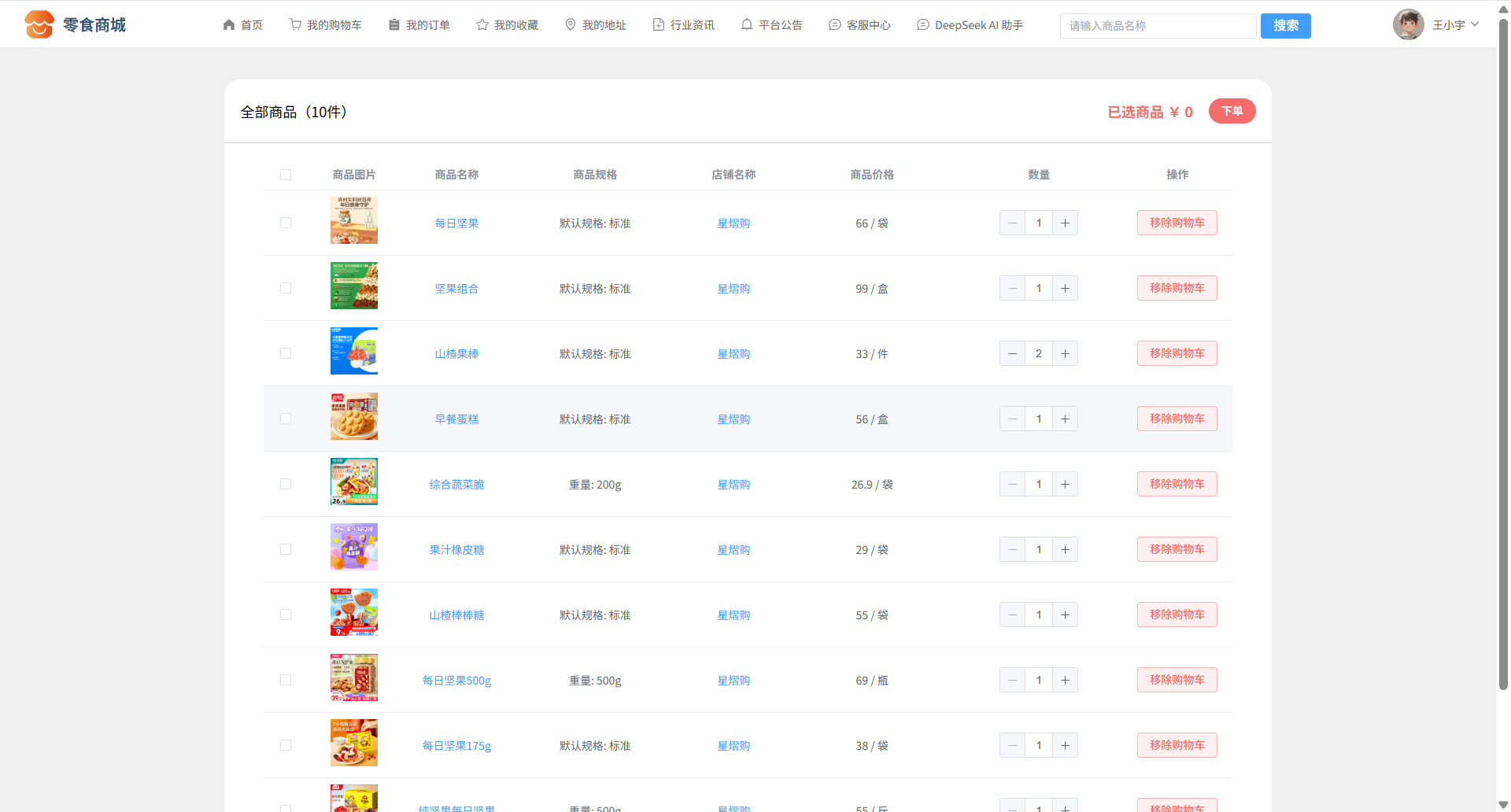Open the 果汁橡皮糖 product link
The width and height of the screenshot is (1511, 812).
[456, 550]
